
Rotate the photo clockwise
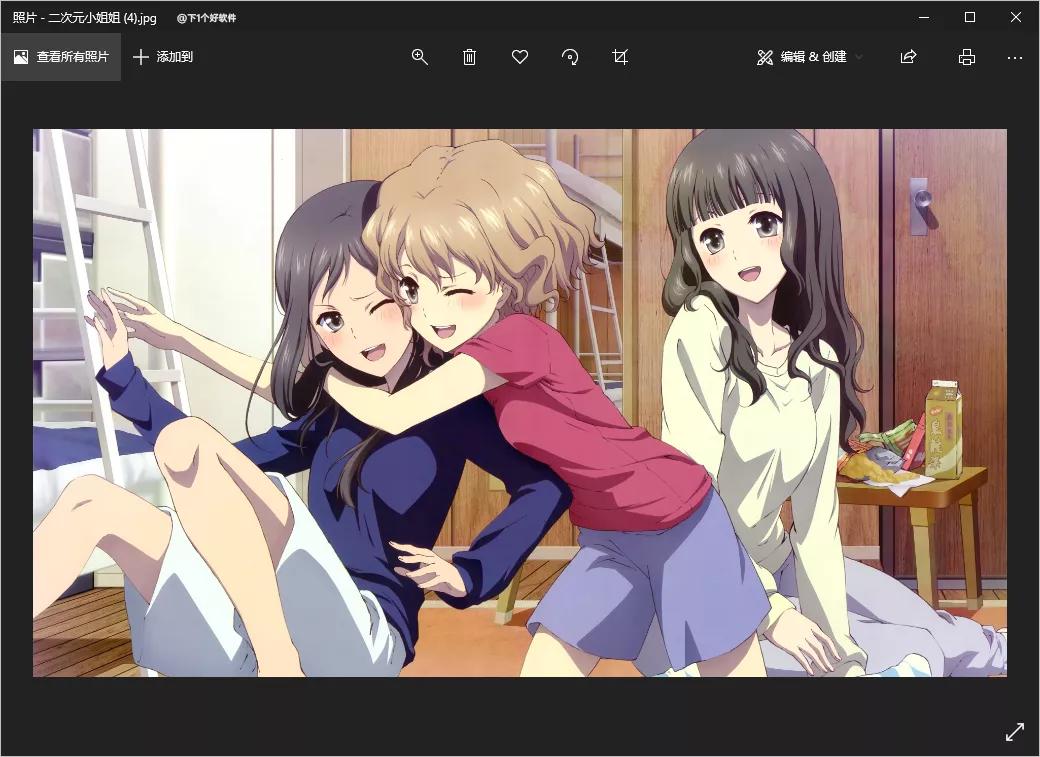pos(569,57)
